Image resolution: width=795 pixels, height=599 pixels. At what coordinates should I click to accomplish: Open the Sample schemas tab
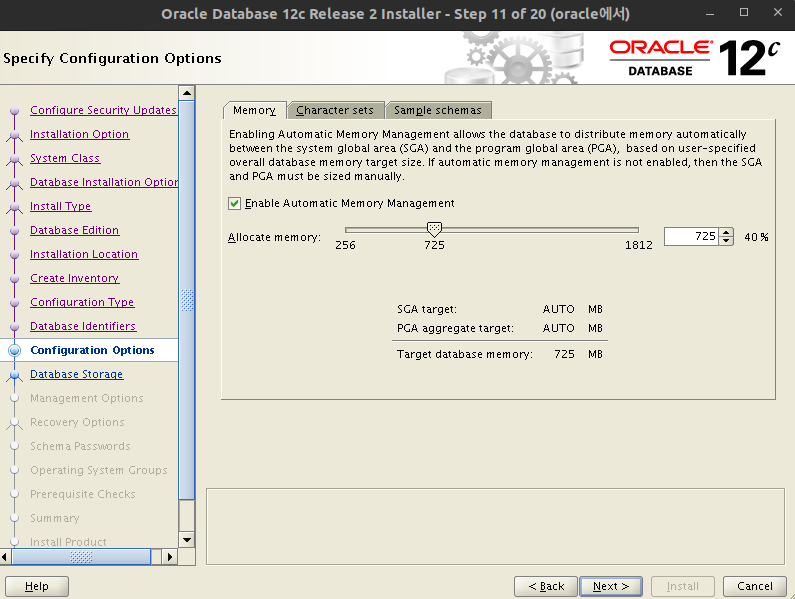tap(438, 110)
